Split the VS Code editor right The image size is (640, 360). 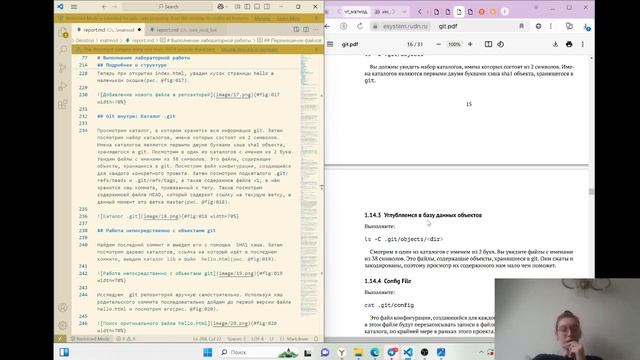pyautogui.click(x=306, y=29)
